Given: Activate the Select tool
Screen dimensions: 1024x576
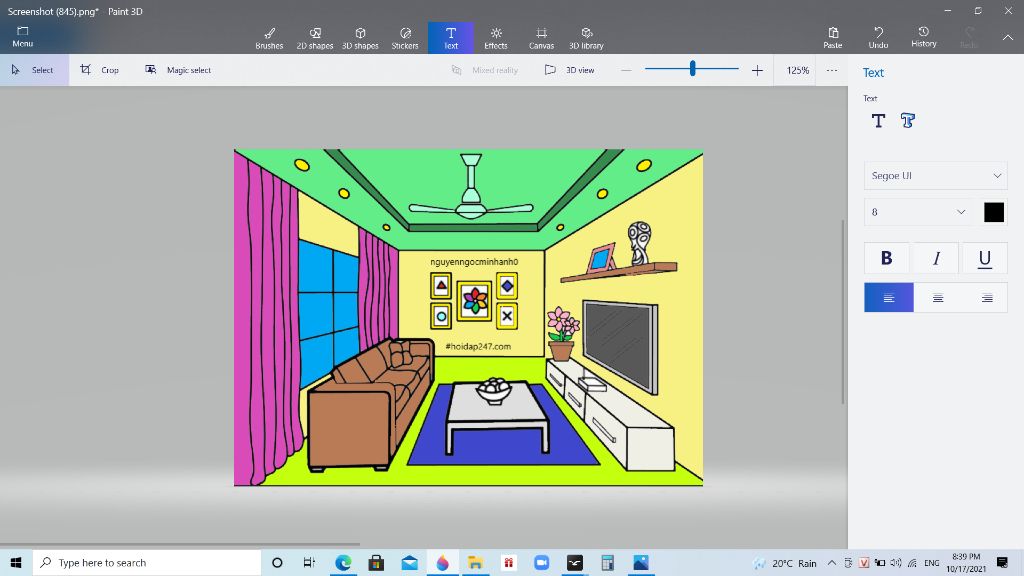Looking at the screenshot, I should point(34,70).
